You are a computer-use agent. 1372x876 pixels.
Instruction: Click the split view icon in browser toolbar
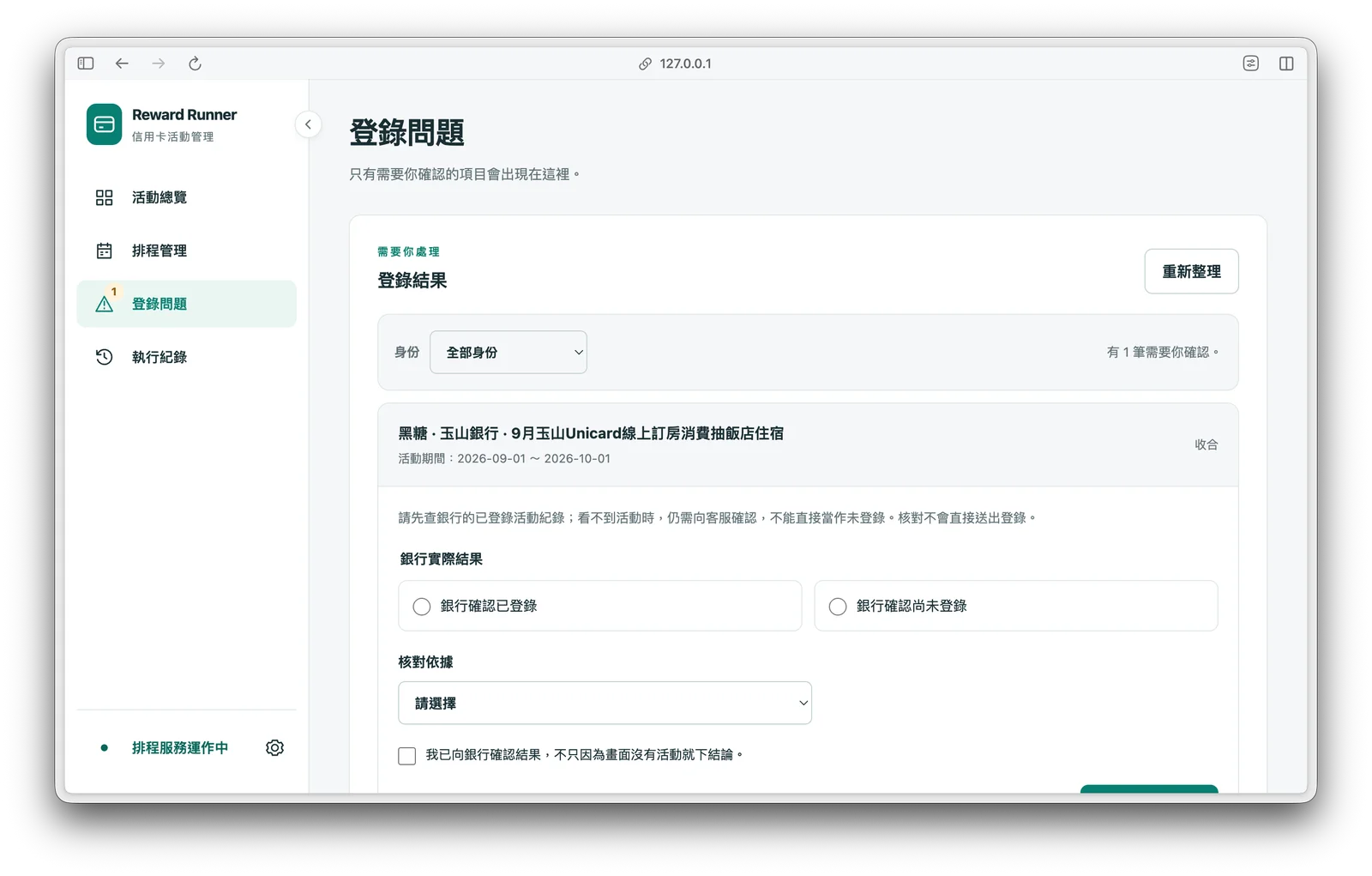coord(1286,63)
